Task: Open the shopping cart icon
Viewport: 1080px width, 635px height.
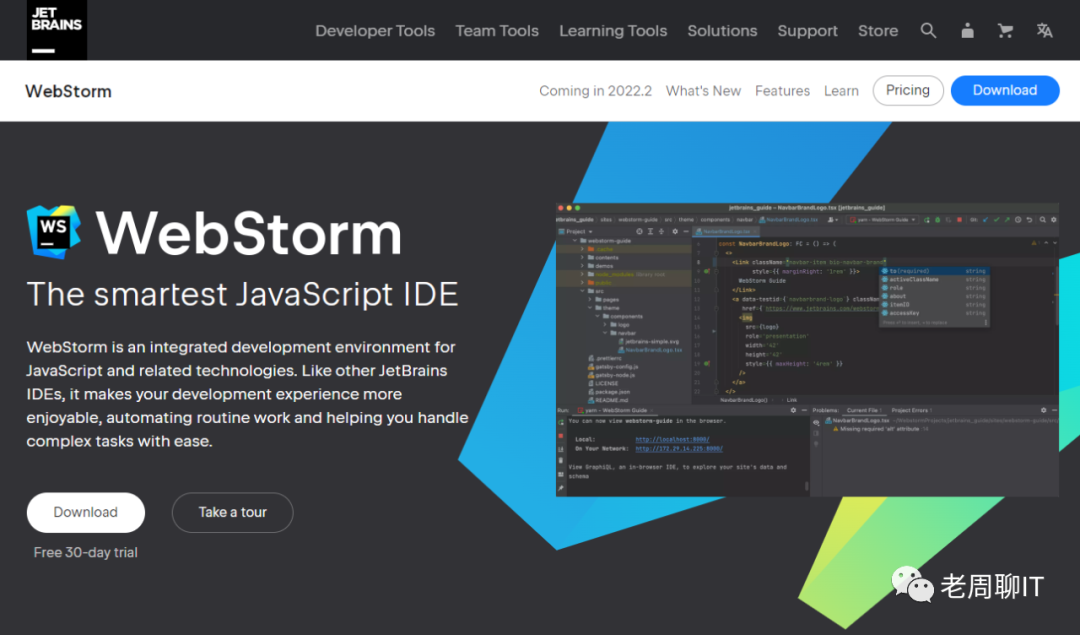Action: (1006, 31)
